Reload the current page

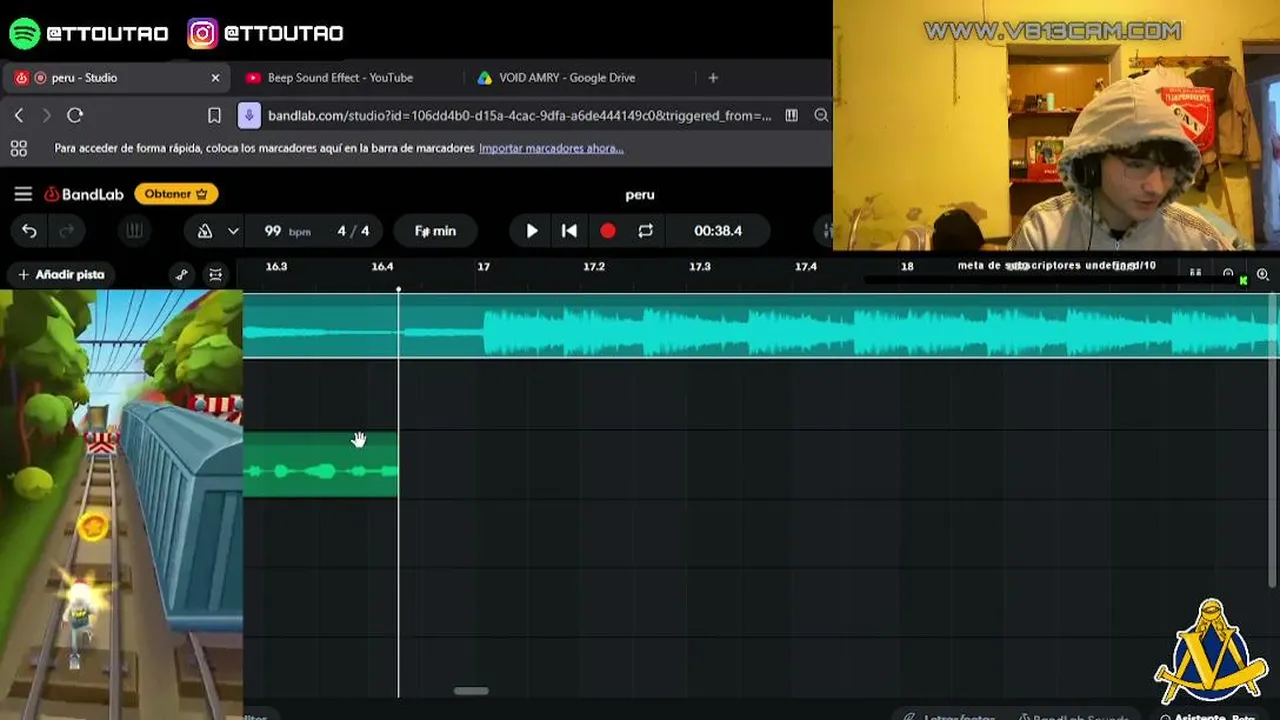coord(75,116)
